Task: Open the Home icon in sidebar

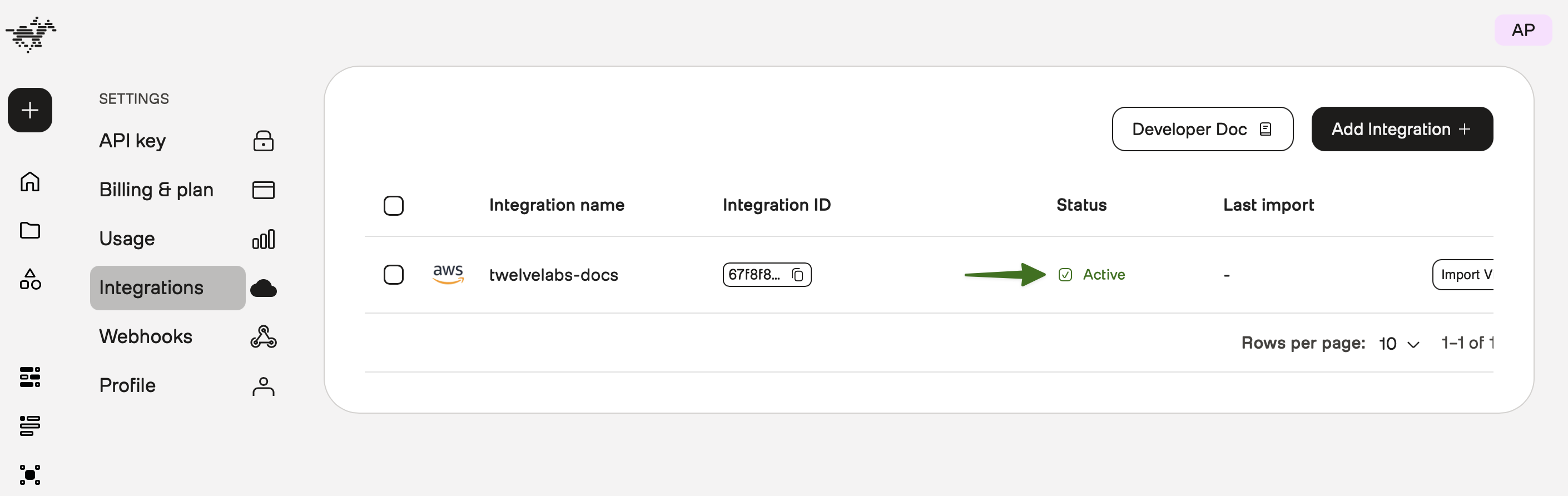Action: (x=30, y=181)
